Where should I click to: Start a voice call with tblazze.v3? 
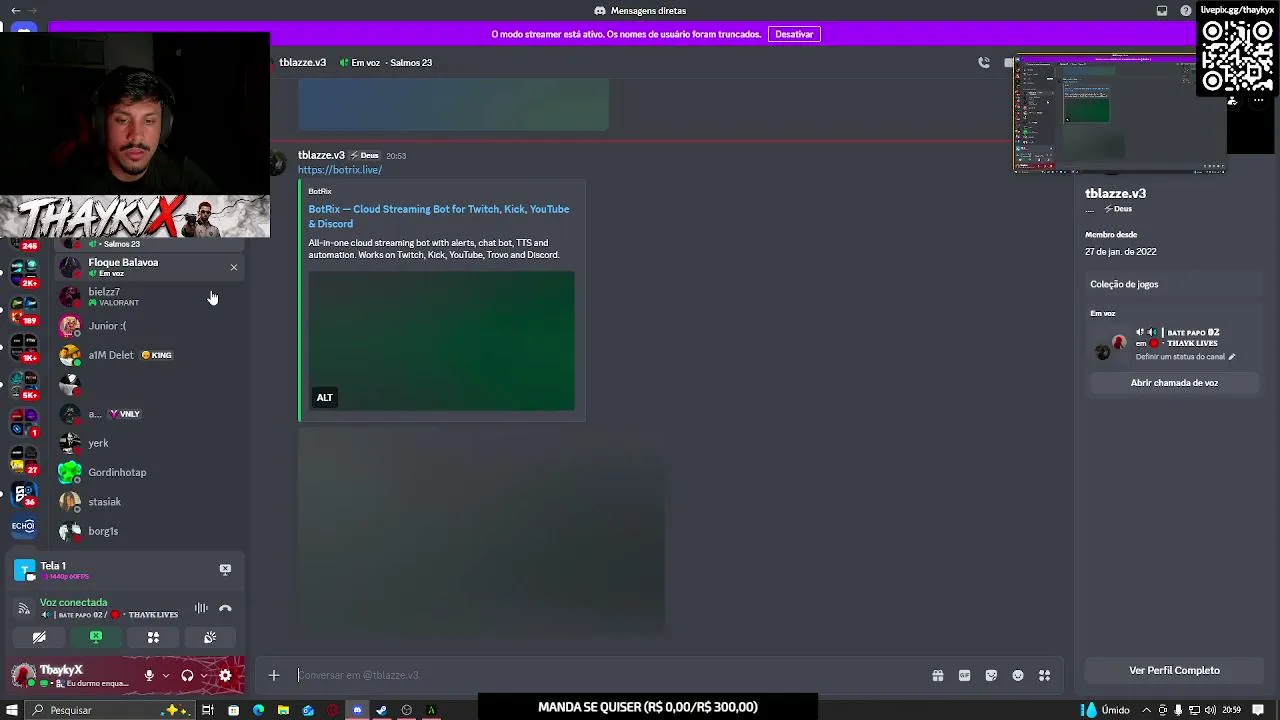[x=984, y=62]
